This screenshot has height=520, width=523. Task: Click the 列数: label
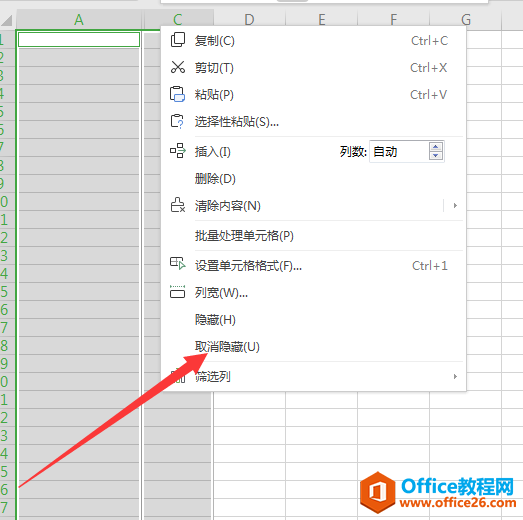[353, 152]
